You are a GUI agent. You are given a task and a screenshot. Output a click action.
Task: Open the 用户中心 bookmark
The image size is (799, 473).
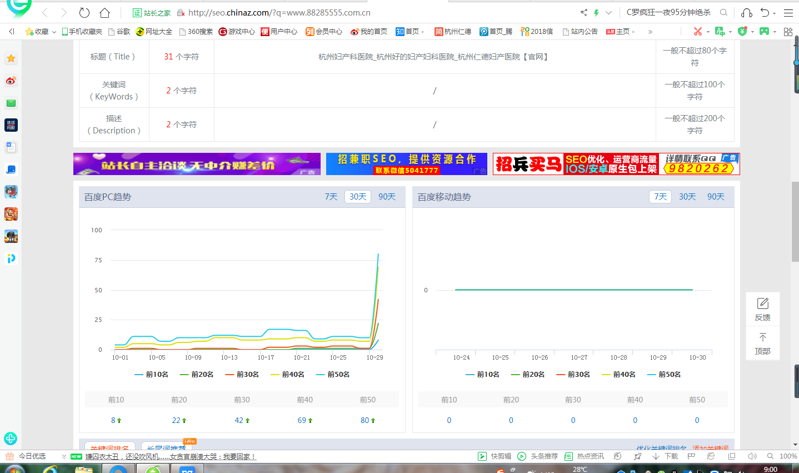(x=279, y=32)
